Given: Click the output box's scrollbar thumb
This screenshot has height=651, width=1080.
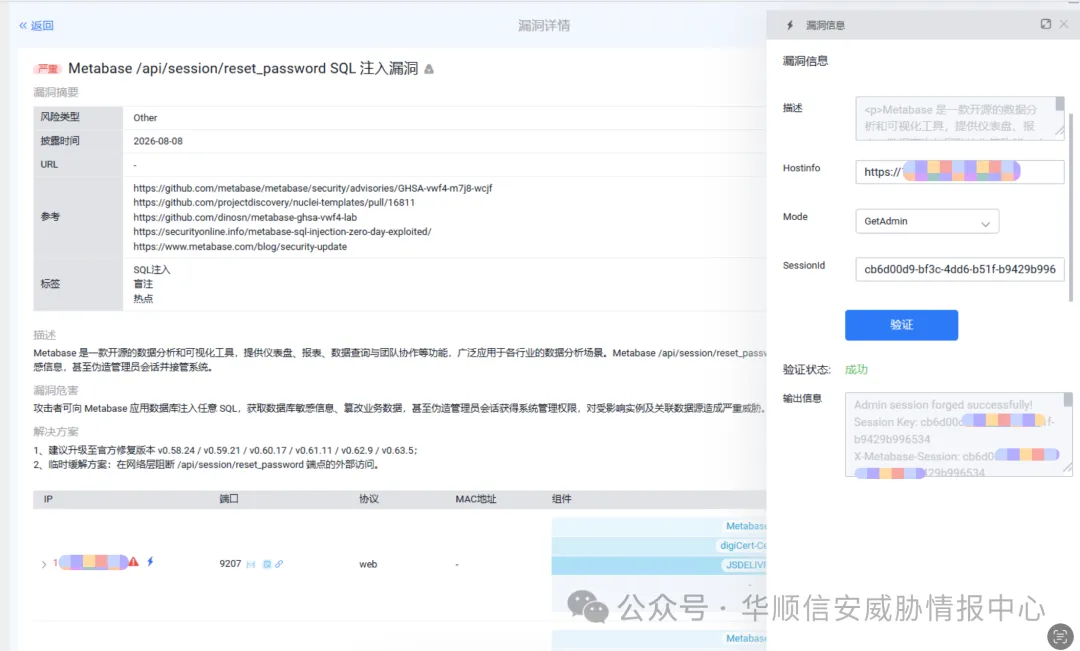Looking at the screenshot, I should [x=1068, y=400].
